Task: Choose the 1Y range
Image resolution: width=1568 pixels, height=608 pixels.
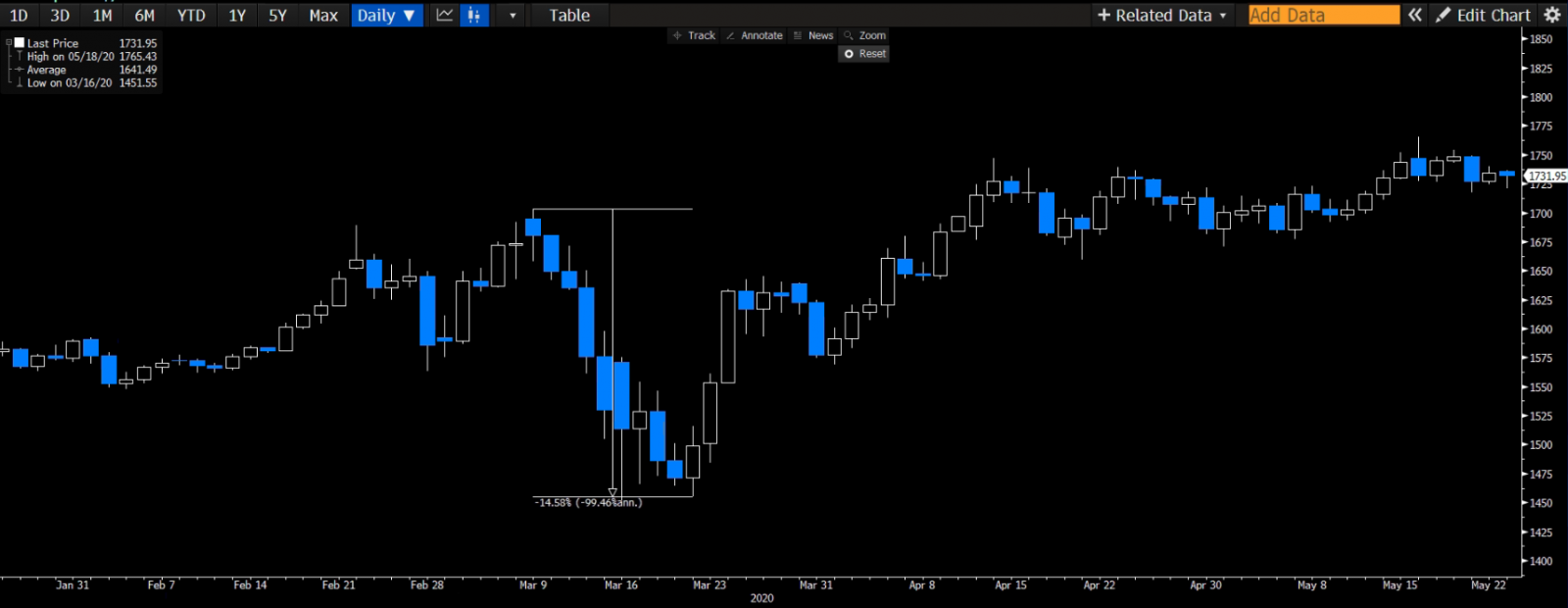Action: [x=237, y=15]
